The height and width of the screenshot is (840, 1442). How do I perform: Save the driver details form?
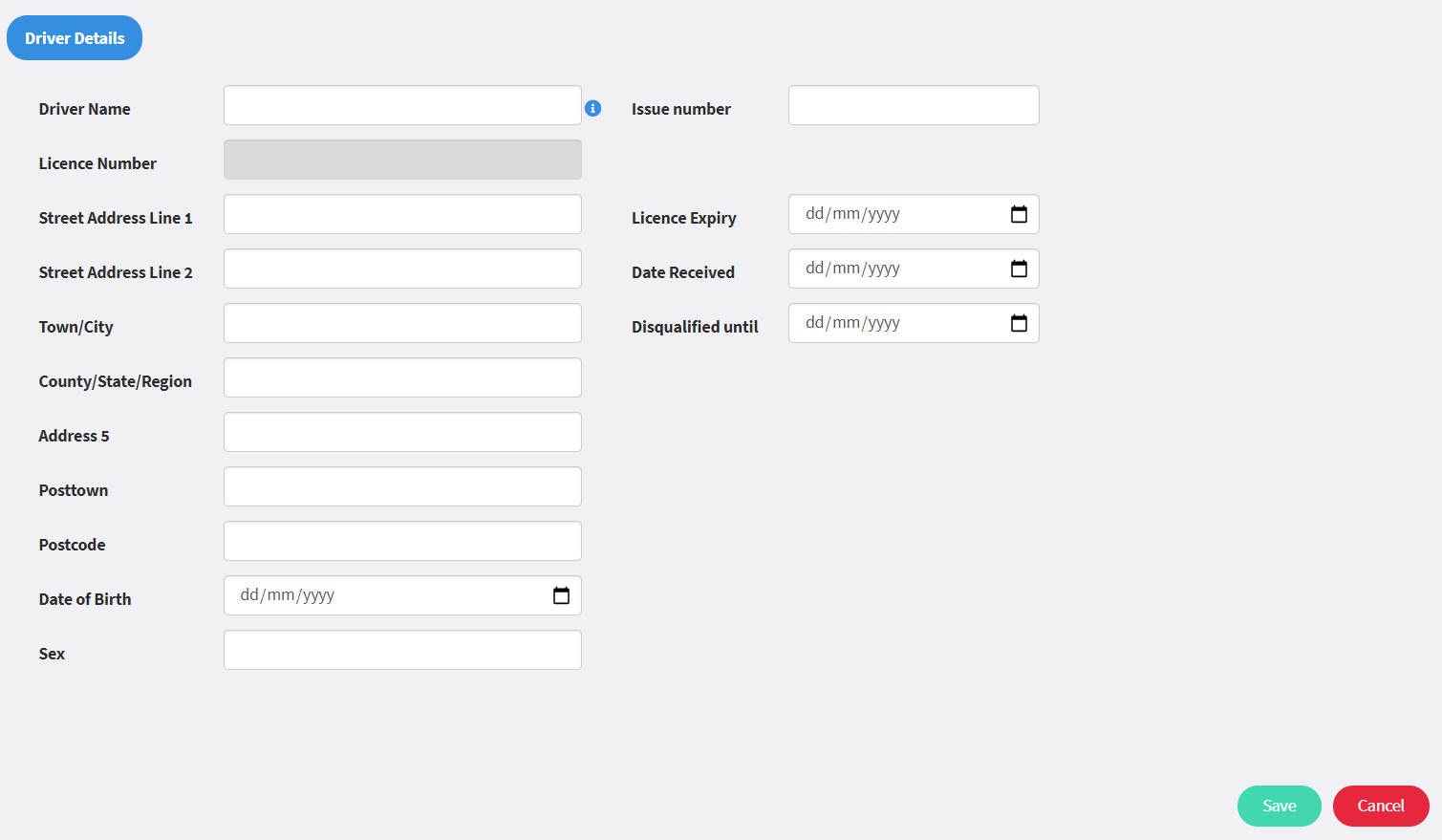[x=1279, y=806]
